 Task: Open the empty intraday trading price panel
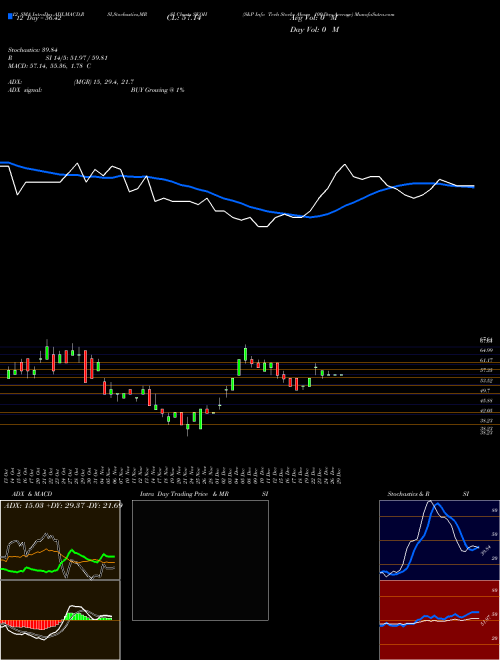(x=200, y=560)
